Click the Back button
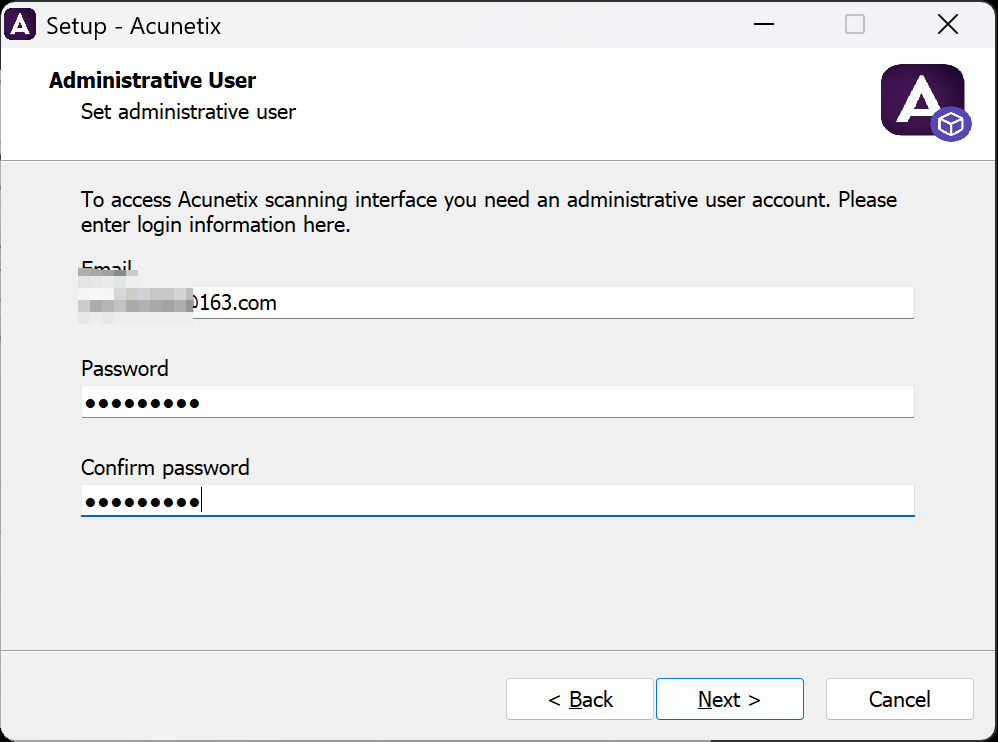Image resolution: width=998 pixels, height=742 pixels. 580,698
